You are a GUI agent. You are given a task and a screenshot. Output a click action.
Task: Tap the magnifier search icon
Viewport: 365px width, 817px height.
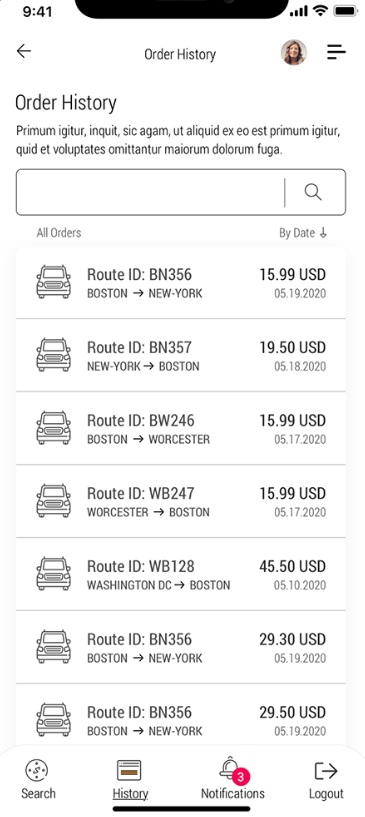[313, 192]
